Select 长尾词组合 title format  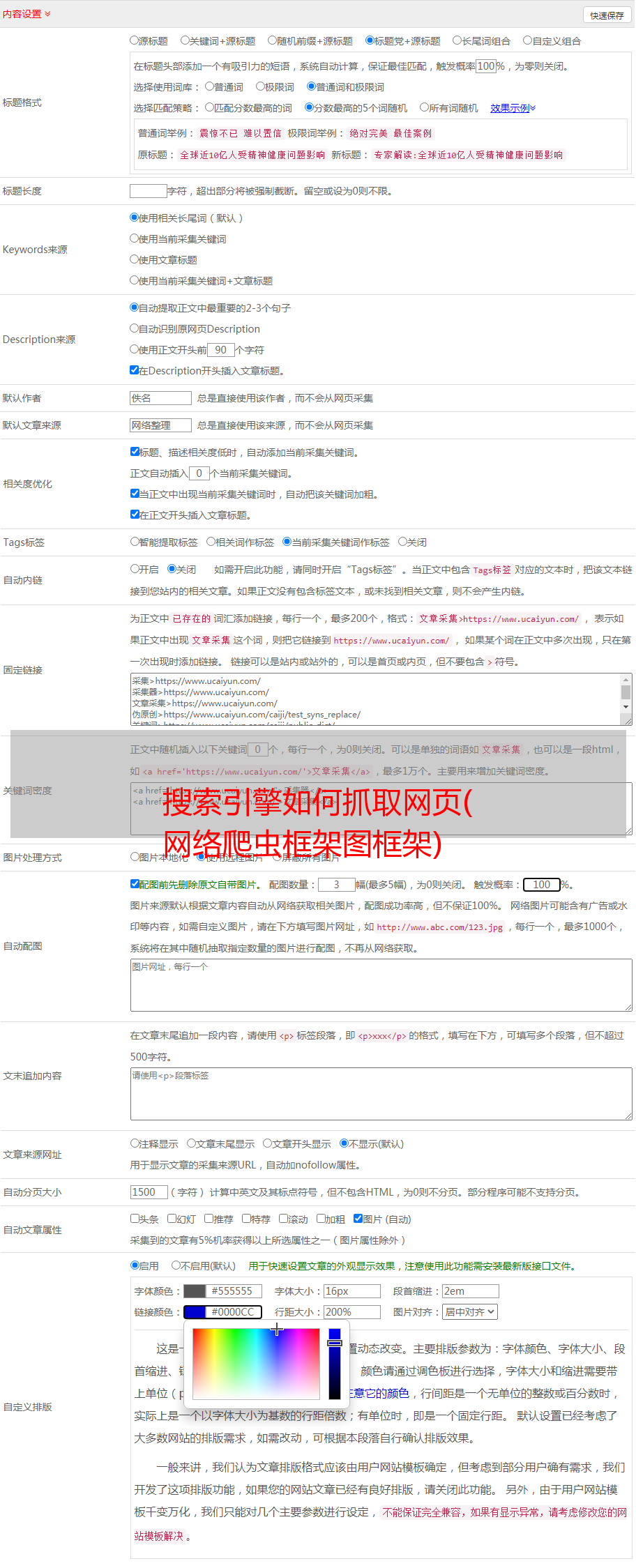tap(457, 40)
